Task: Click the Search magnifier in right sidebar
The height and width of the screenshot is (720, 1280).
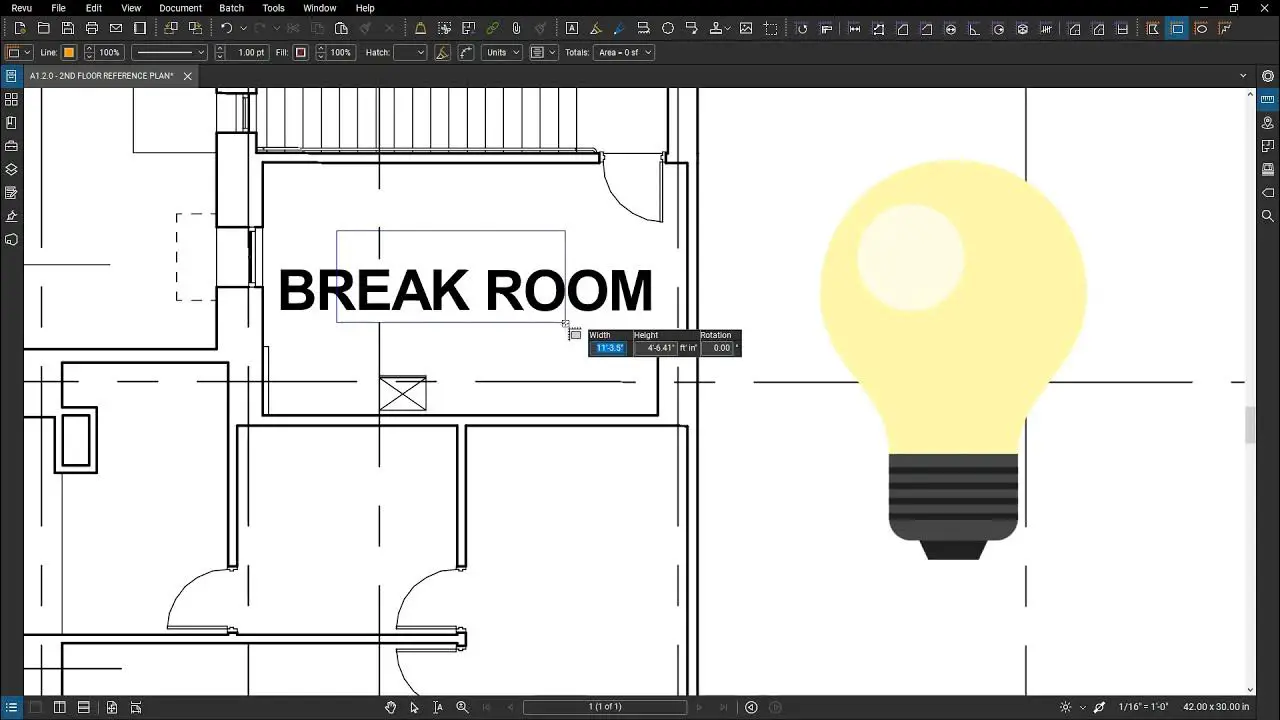Action: click(1268, 216)
